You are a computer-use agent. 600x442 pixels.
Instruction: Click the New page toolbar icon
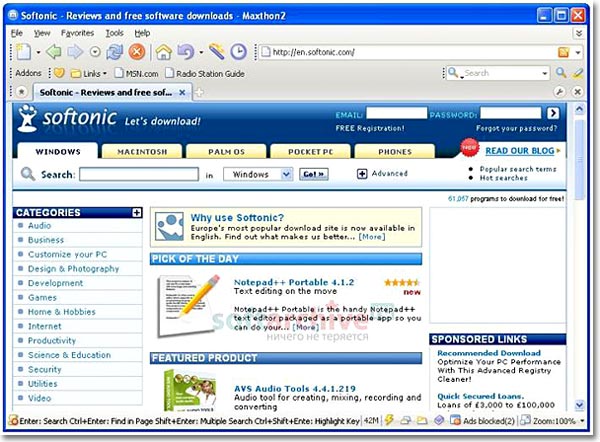[24, 52]
